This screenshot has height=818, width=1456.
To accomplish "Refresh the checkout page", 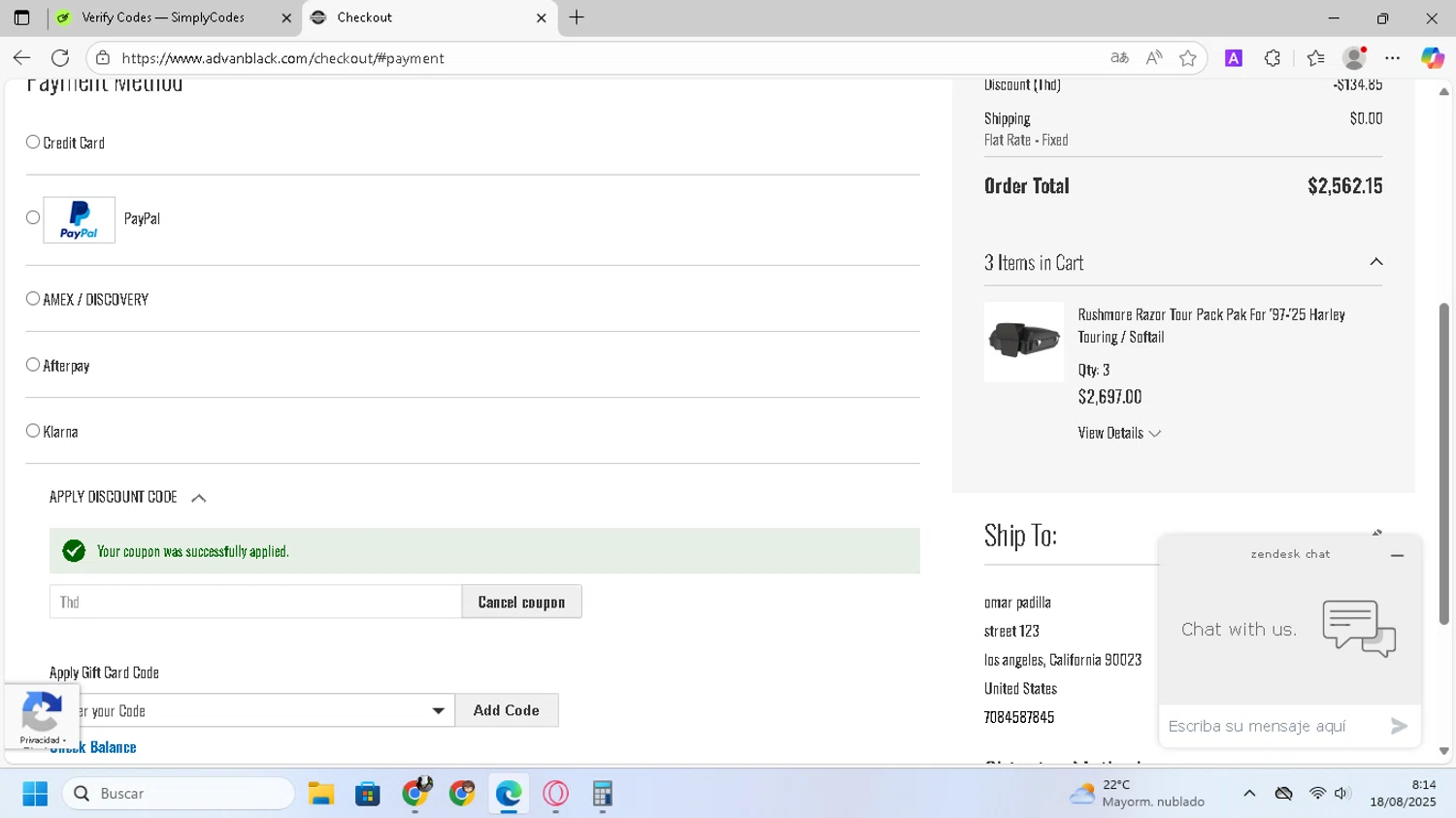I will point(60,58).
